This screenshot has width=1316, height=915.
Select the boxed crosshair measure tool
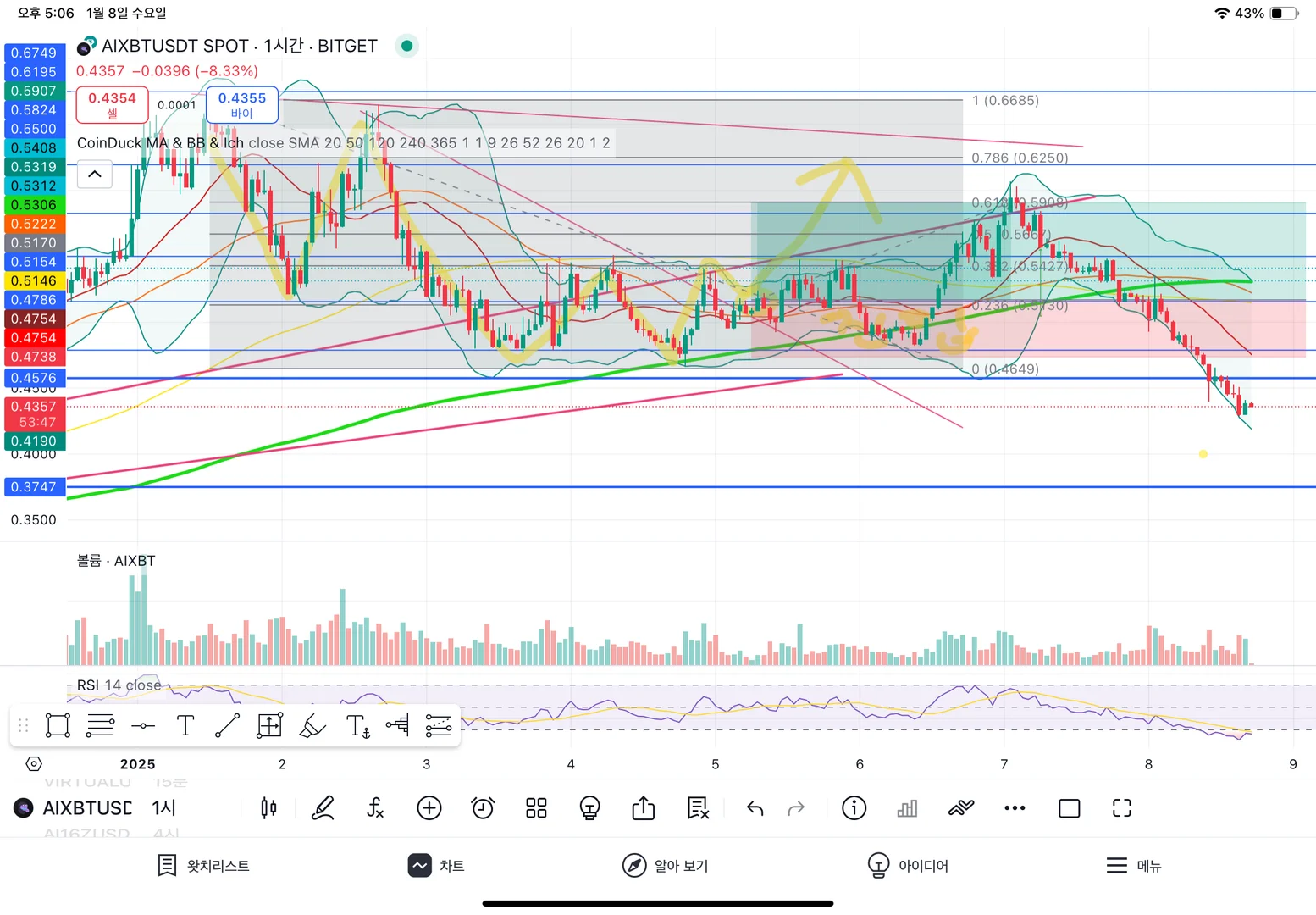click(x=269, y=725)
